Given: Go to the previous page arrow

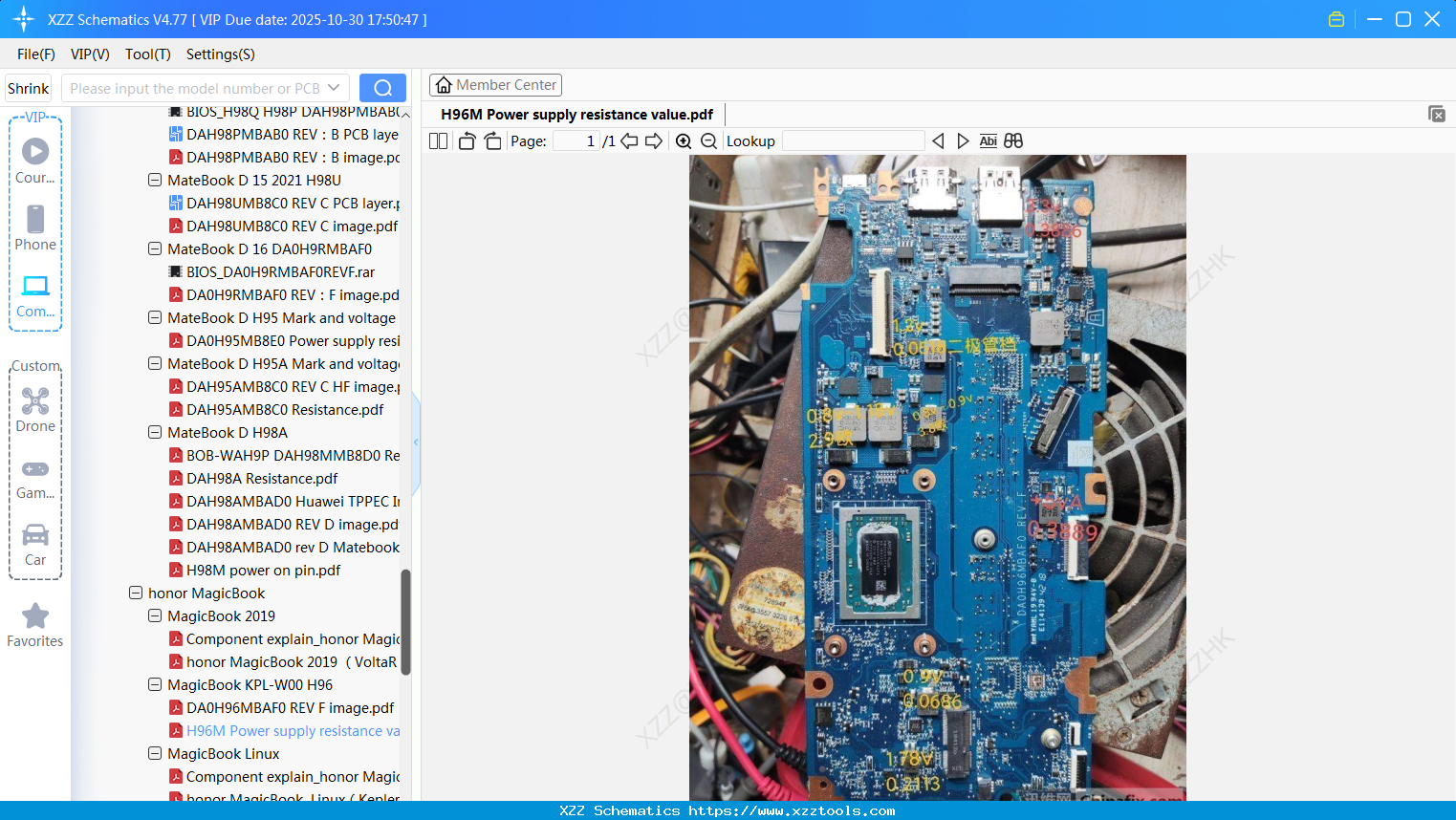Looking at the screenshot, I should pyautogui.click(x=629, y=140).
